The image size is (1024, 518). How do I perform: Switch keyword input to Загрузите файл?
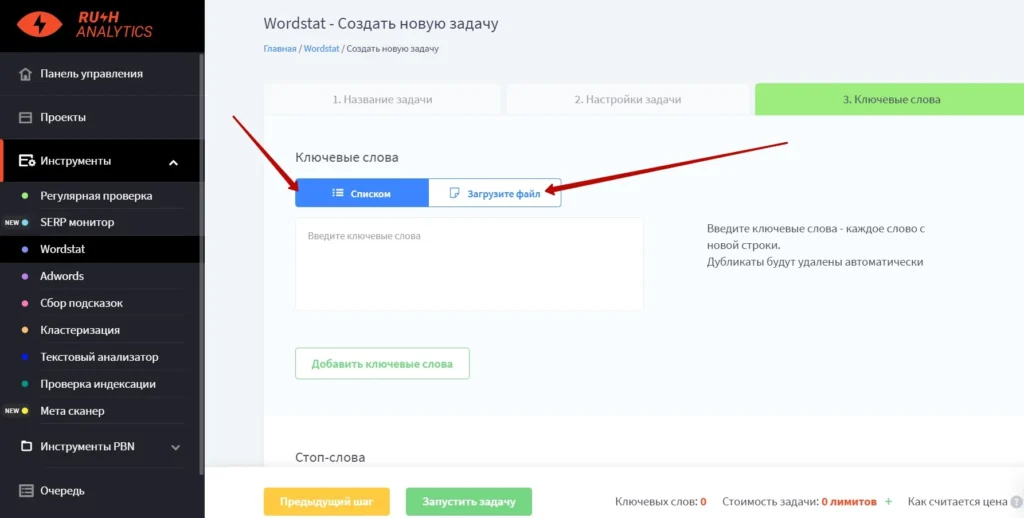tap(495, 193)
